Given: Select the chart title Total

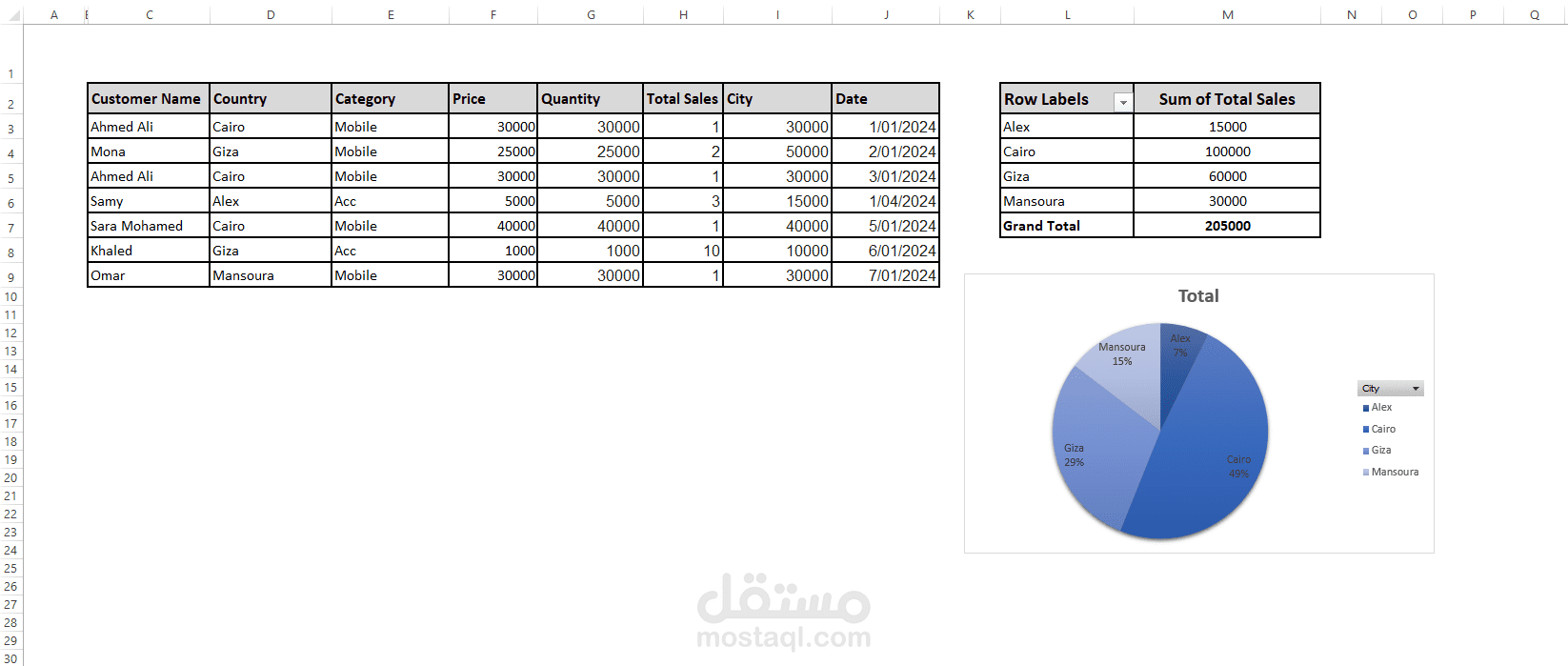Looking at the screenshot, I should pos(1198,296).
